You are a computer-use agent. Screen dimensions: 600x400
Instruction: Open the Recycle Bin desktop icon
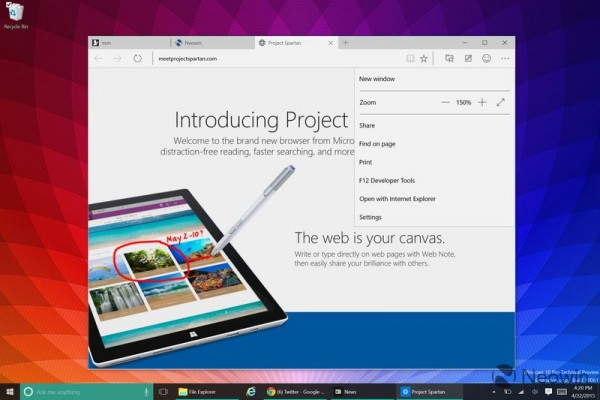tap(15, 15)
